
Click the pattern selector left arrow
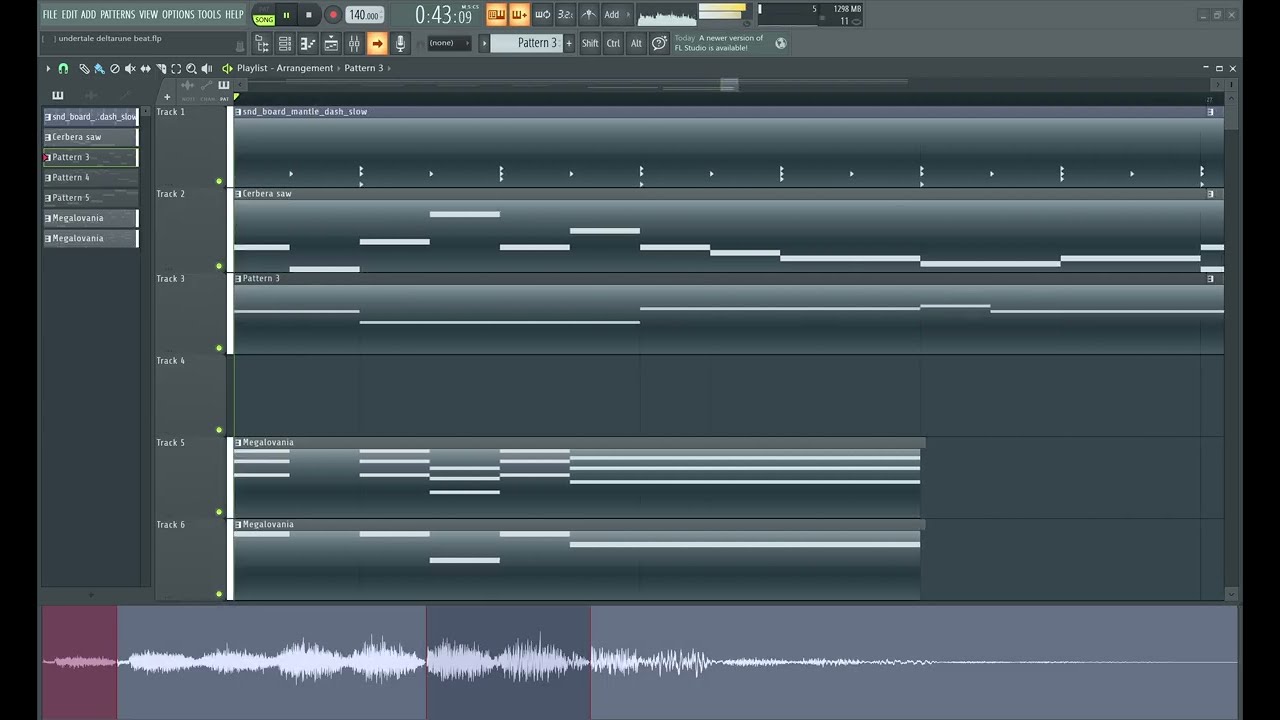tap(485, 43)
